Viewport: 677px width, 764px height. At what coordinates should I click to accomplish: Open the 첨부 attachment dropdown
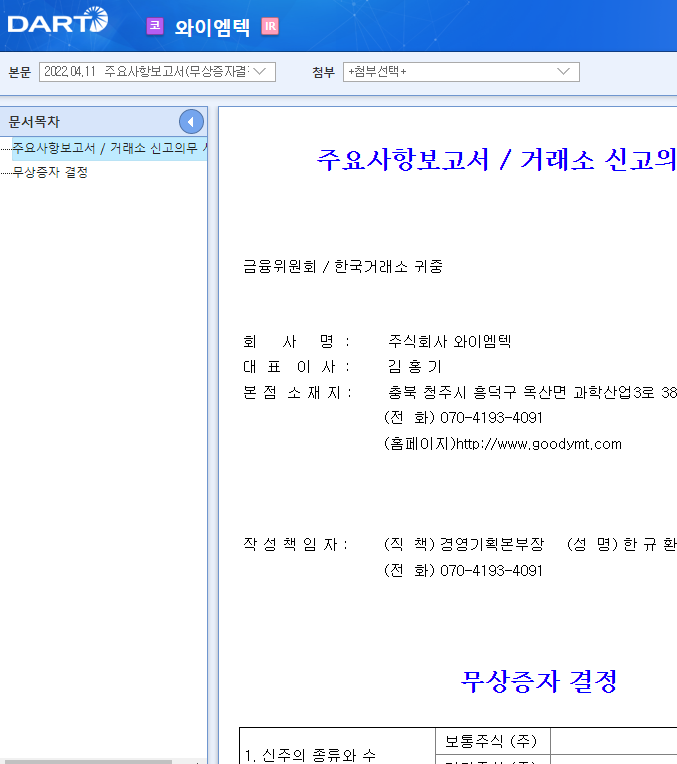tap(461, 72)
